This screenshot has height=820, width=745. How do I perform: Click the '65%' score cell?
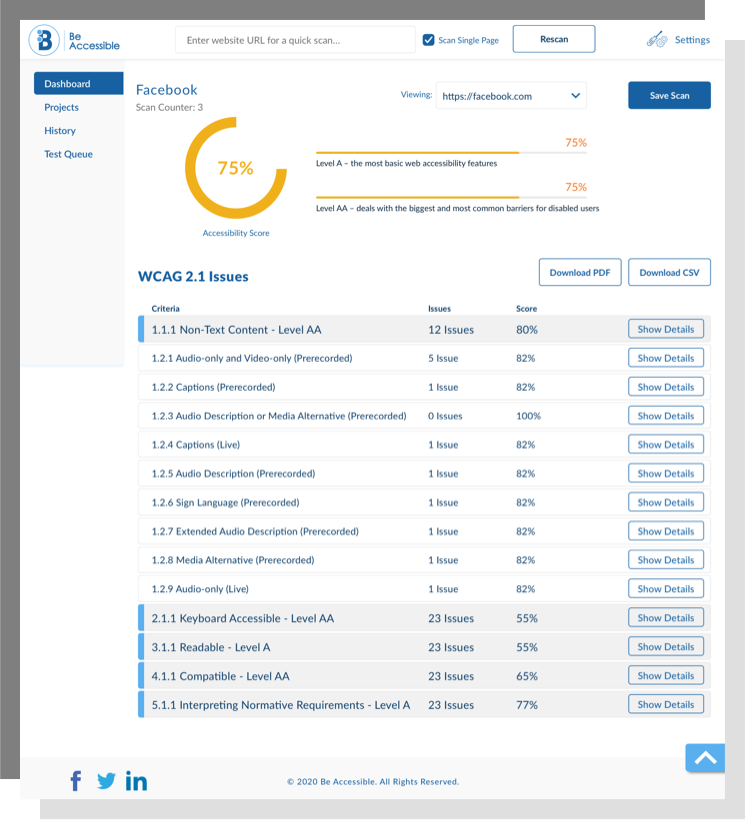point(526,676)
